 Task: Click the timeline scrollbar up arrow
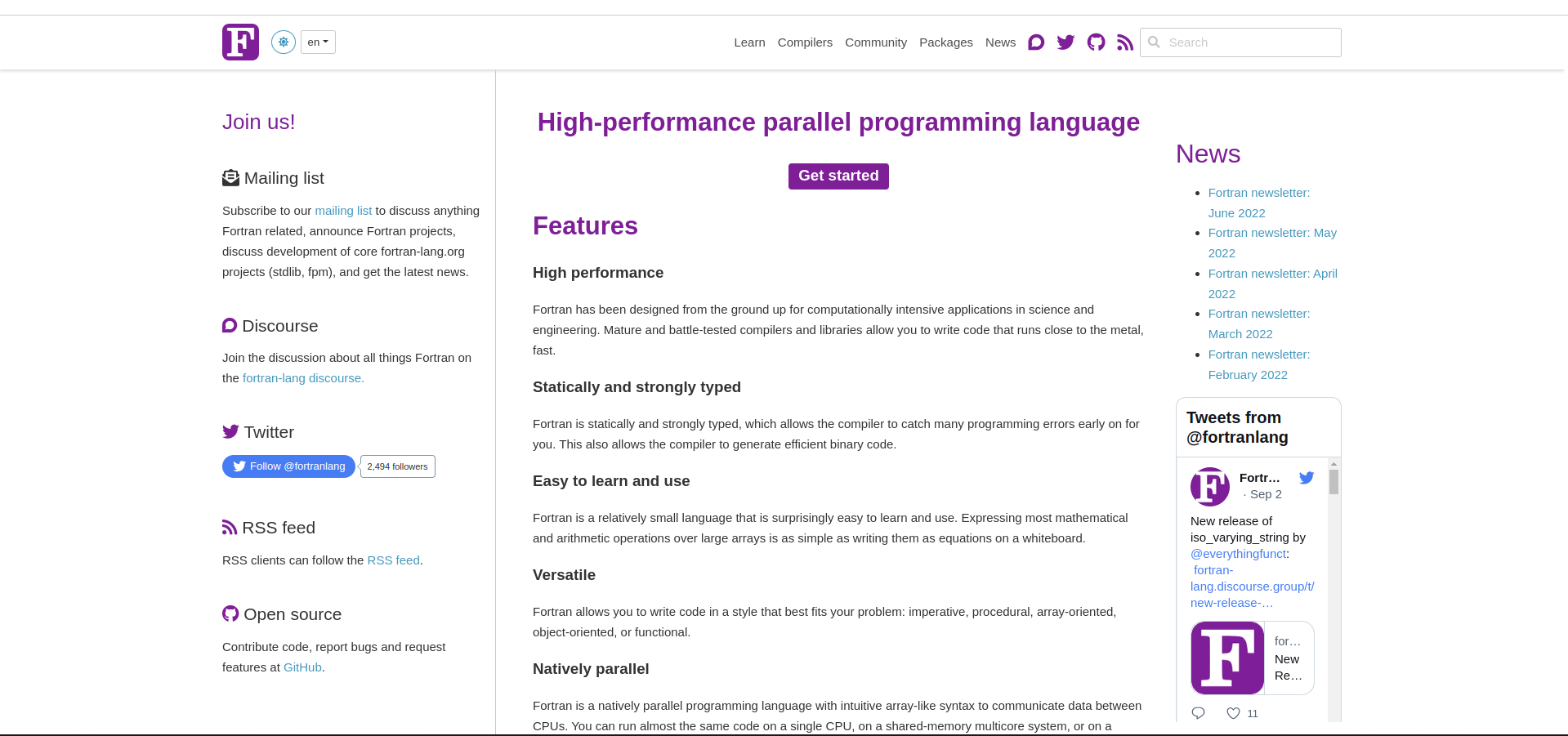tap(1333, 464)
